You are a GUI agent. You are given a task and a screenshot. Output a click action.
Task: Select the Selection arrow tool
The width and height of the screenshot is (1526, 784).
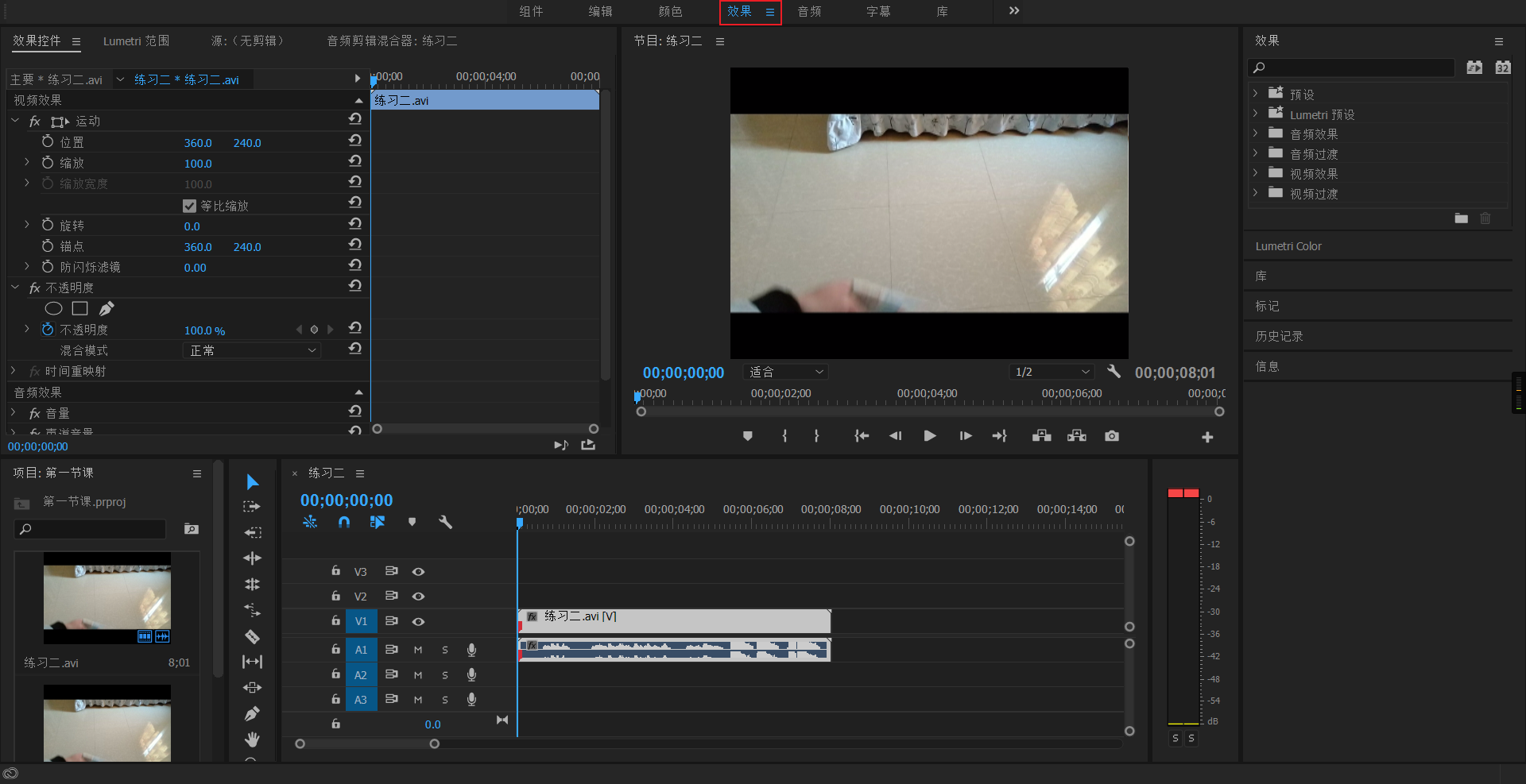pos(252,482)
